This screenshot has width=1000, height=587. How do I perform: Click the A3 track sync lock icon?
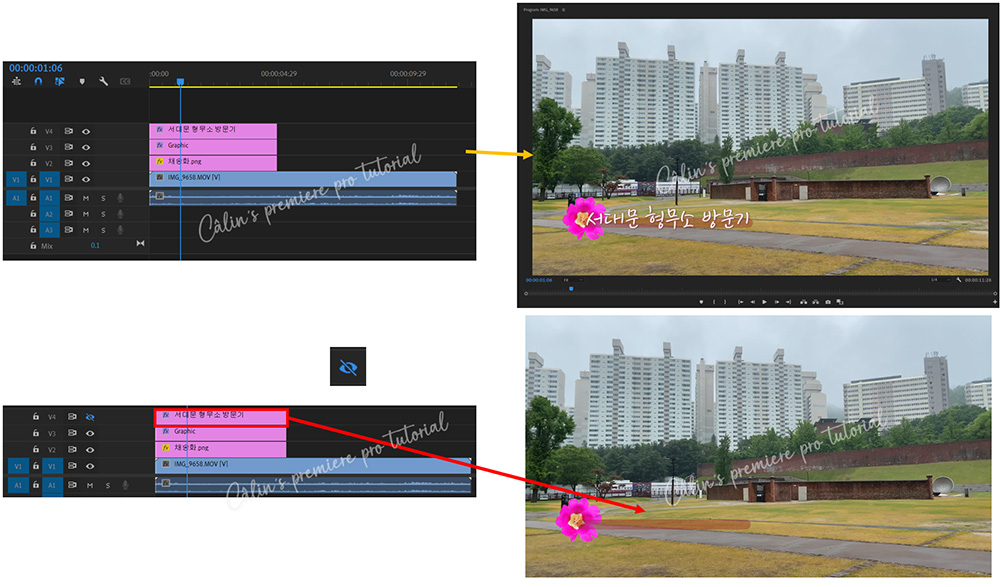tap(68, 230)
